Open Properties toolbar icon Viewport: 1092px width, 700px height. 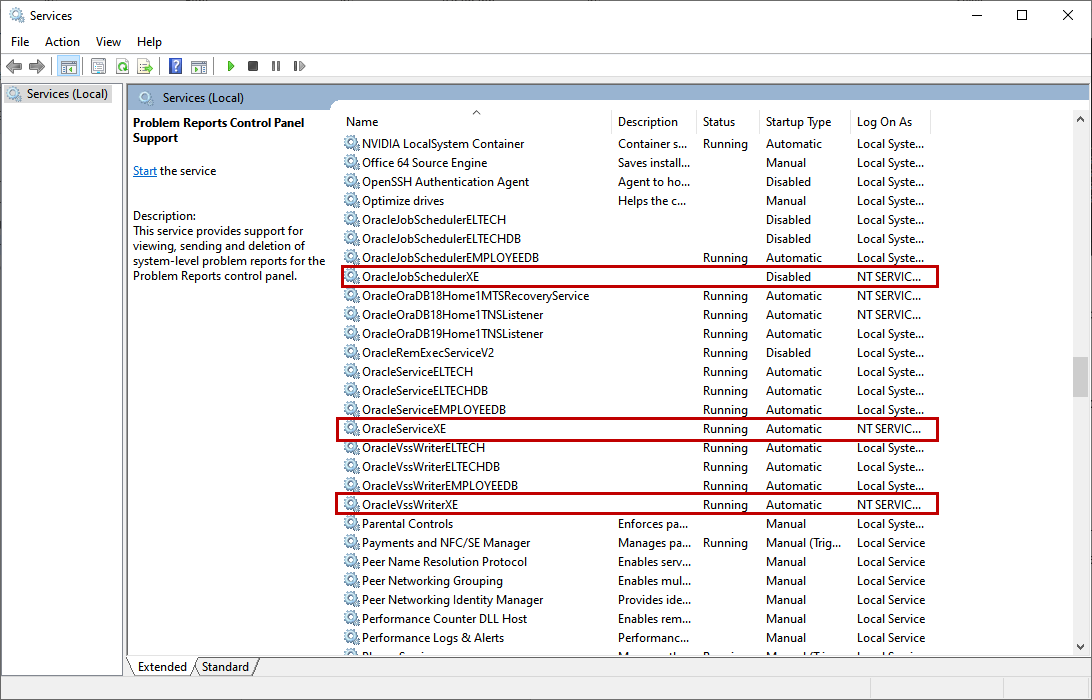pyautogui.click(x=98, y=66)
